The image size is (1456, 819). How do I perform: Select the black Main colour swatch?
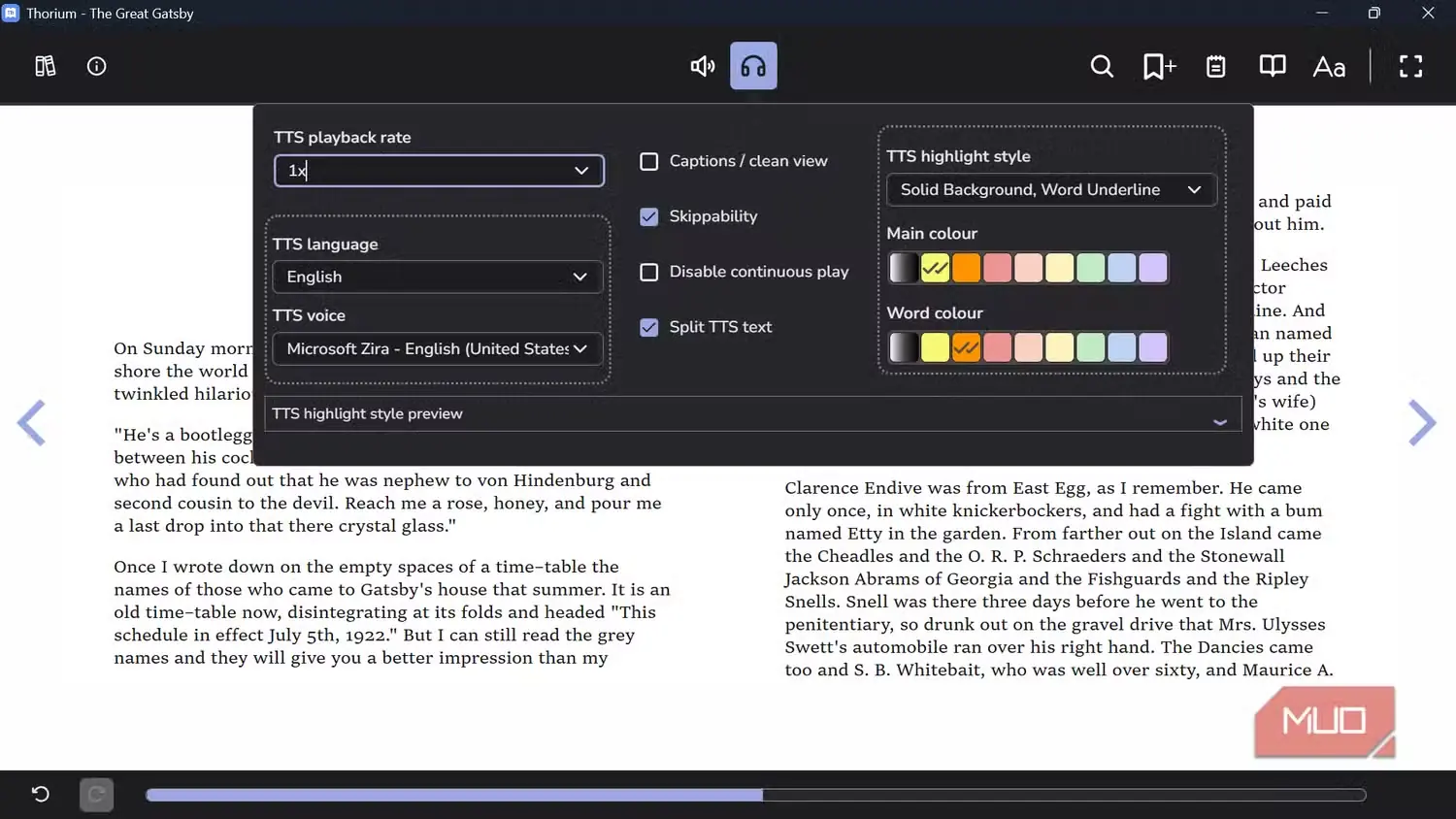click(904, 268)
